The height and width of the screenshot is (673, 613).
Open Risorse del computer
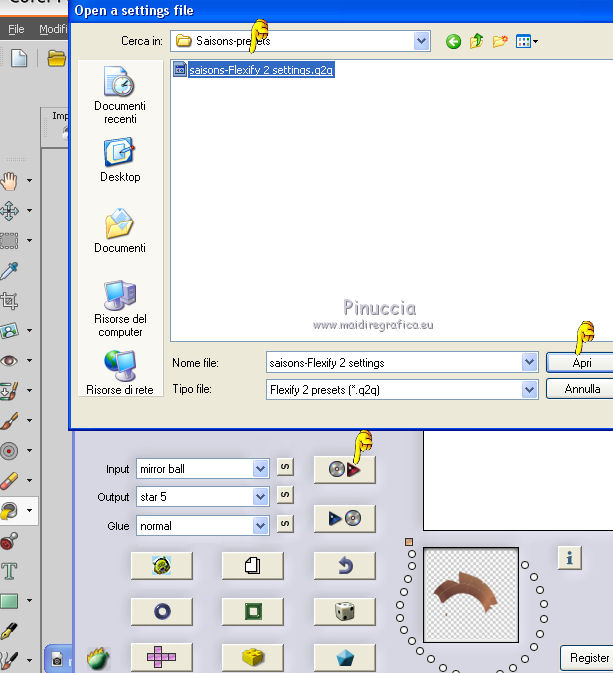point(120,309)
